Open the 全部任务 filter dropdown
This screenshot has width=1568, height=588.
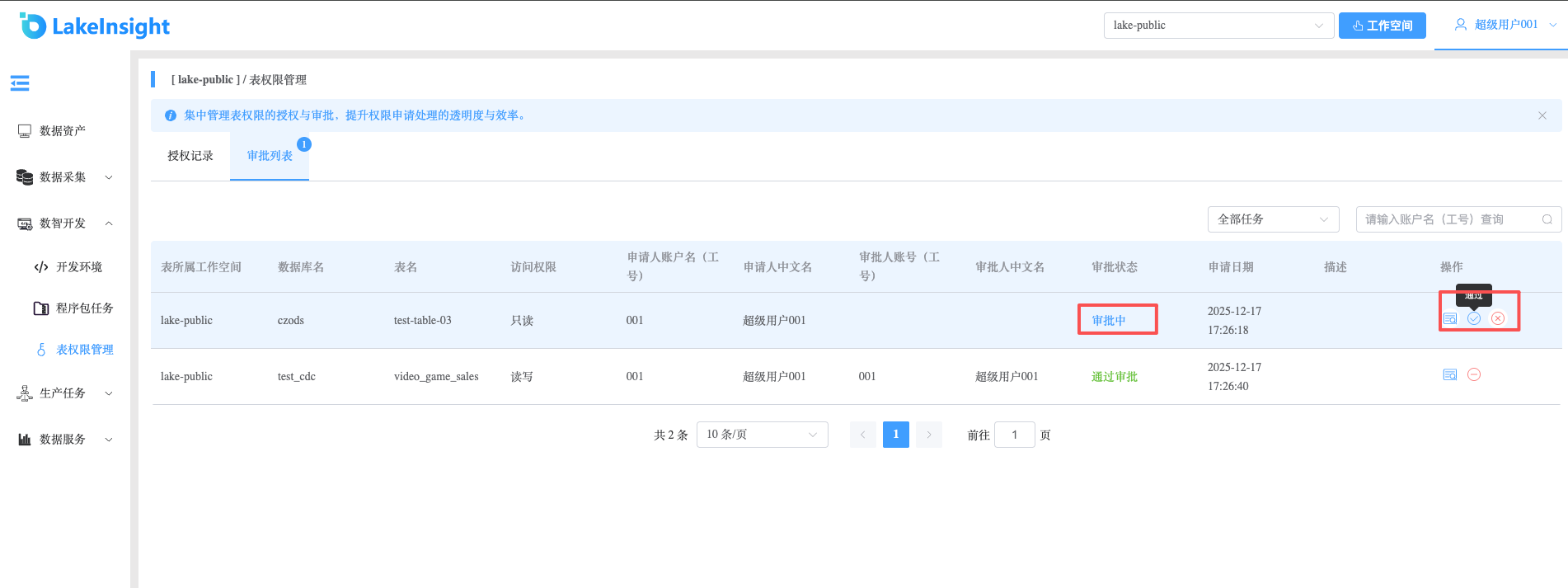click(1273, 219)
